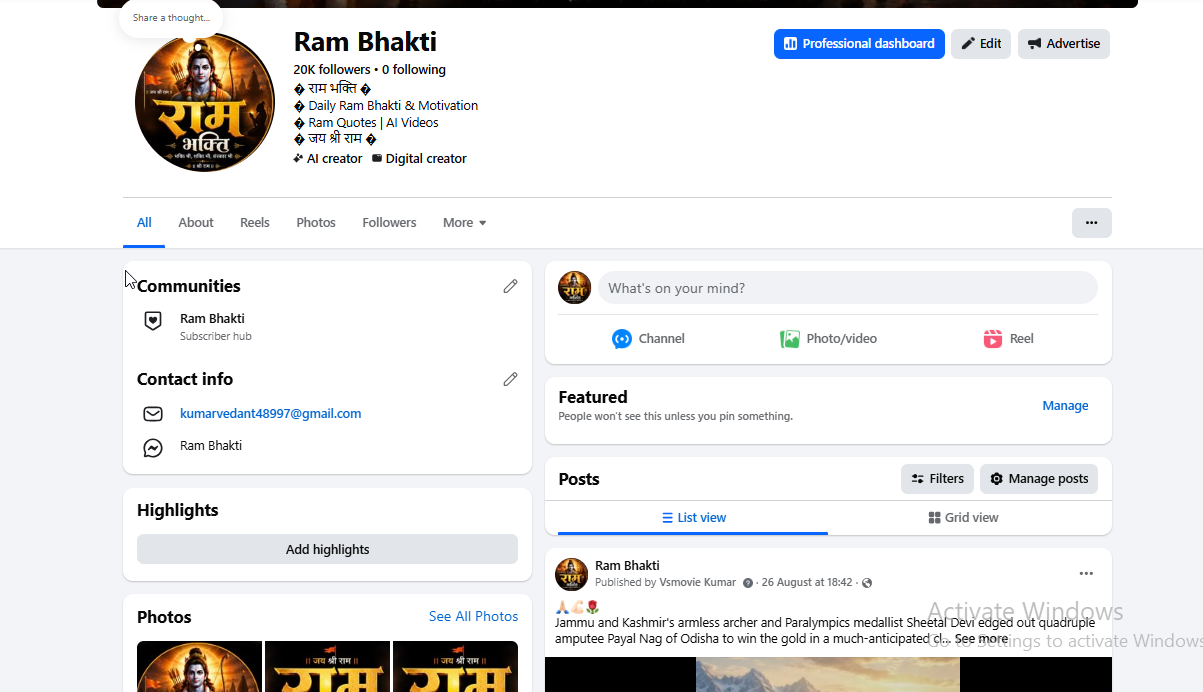Click the Digital creator label
Screen dimensions: 1203x692
coord(419,159)
